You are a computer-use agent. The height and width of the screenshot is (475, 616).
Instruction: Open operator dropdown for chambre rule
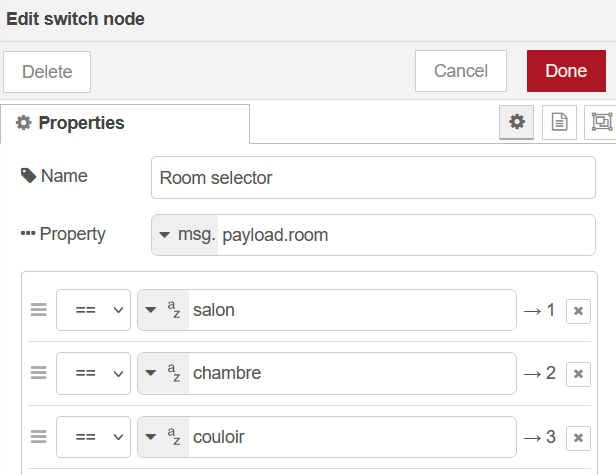[x=93, y=373]
